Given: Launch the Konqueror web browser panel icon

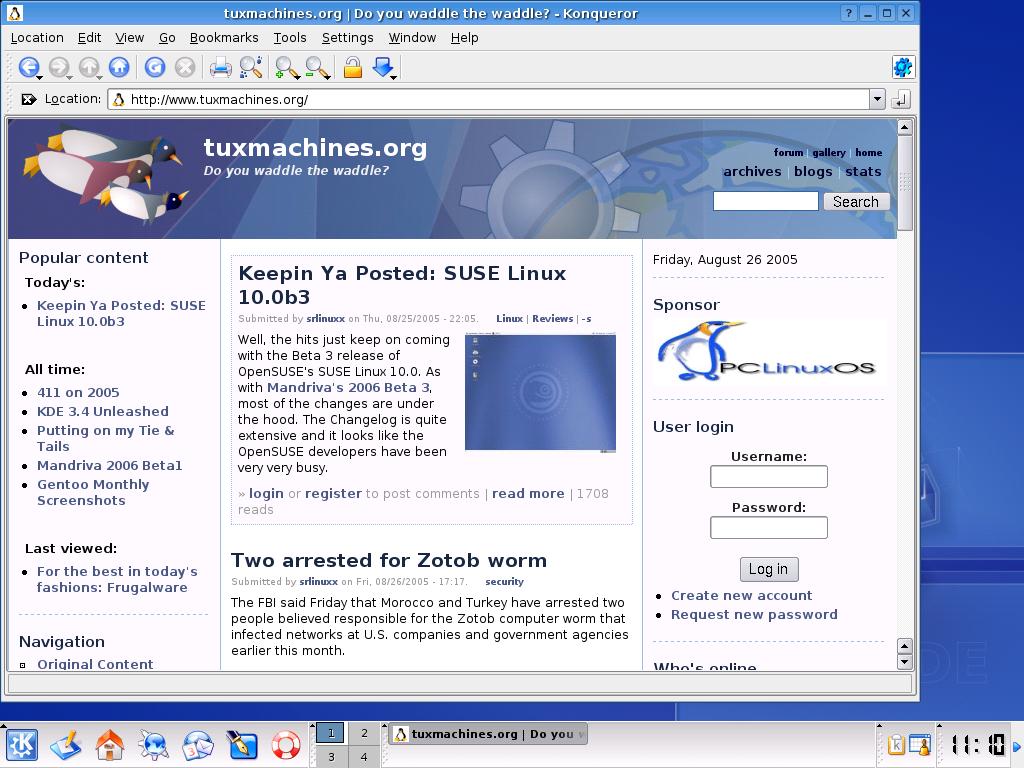Looking at the screenshot, I should coord(153,745).
